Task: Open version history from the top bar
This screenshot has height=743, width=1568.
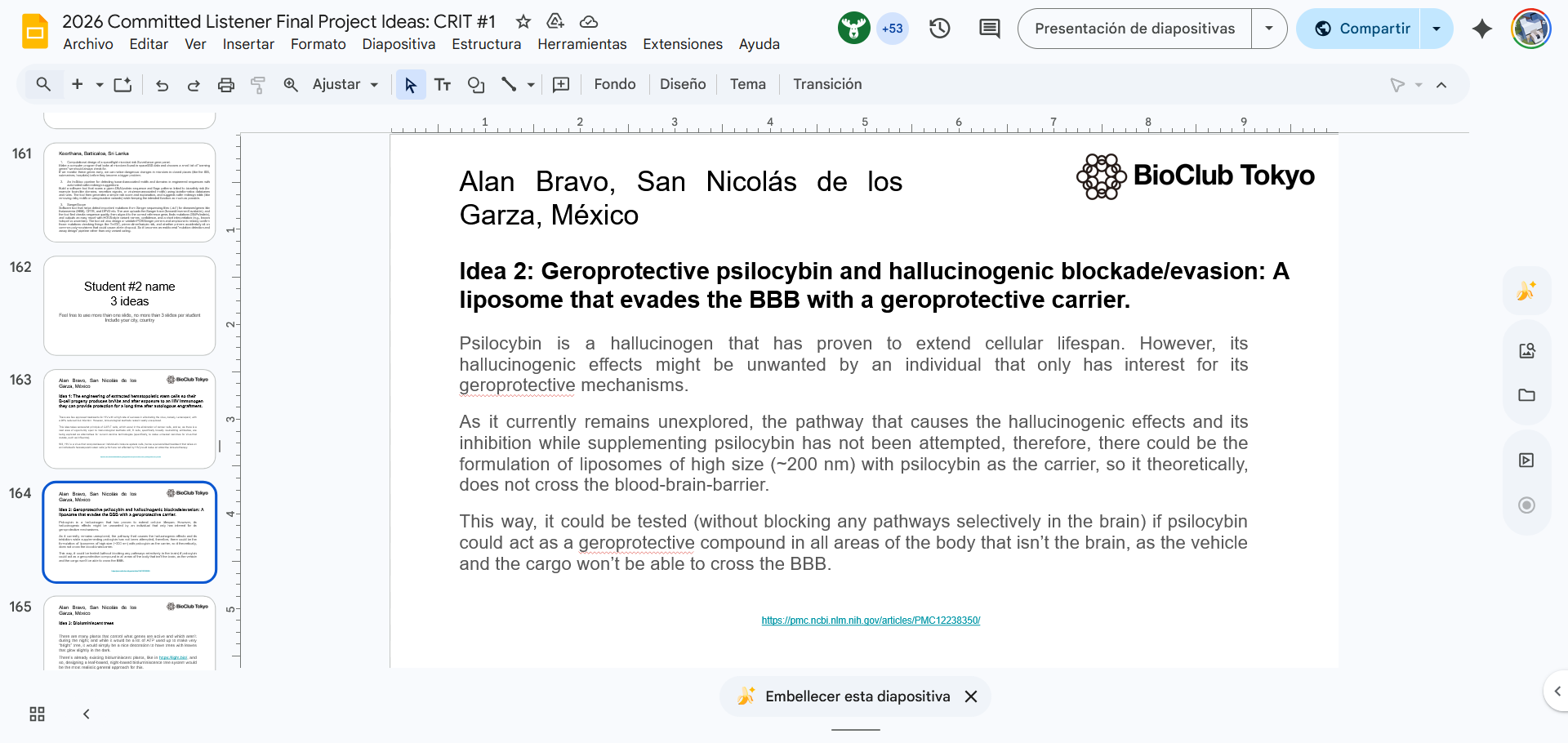Action: 939,28
